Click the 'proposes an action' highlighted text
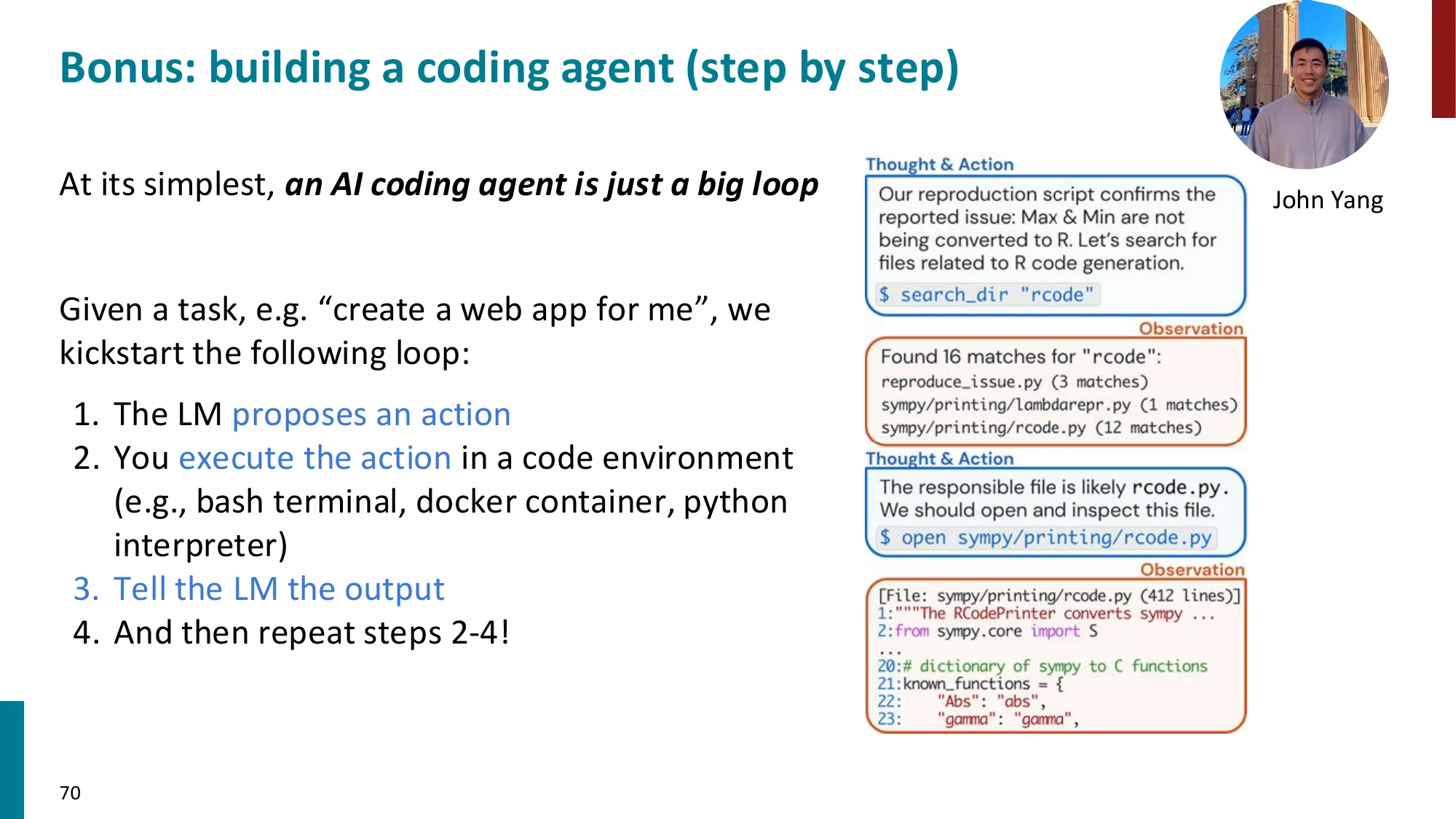The height and width of the screenshot is (819, 1456). pyautogui.click(x=371, y=414)
